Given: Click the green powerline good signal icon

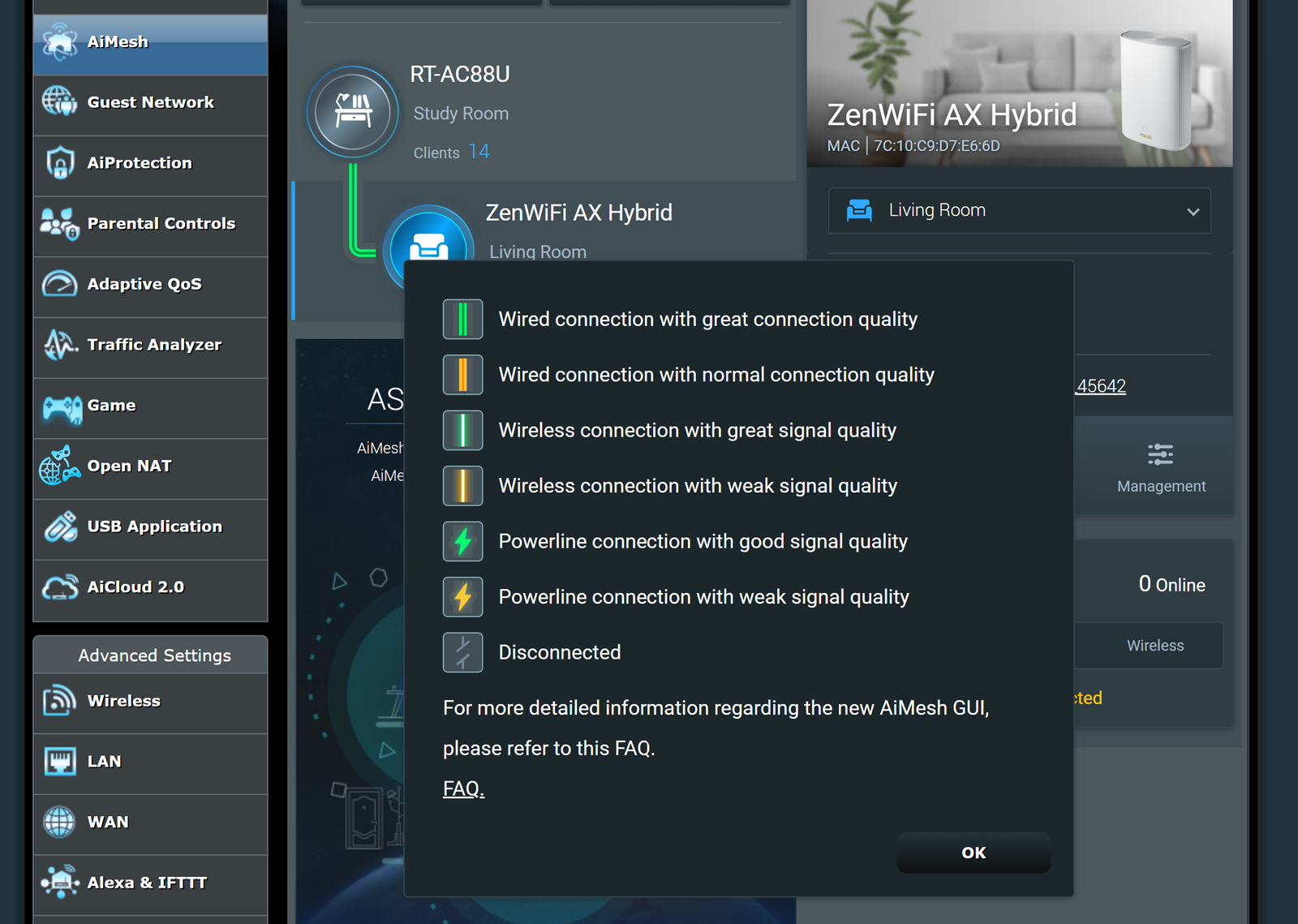Looking at the screenshot, I should click(462, 541).
